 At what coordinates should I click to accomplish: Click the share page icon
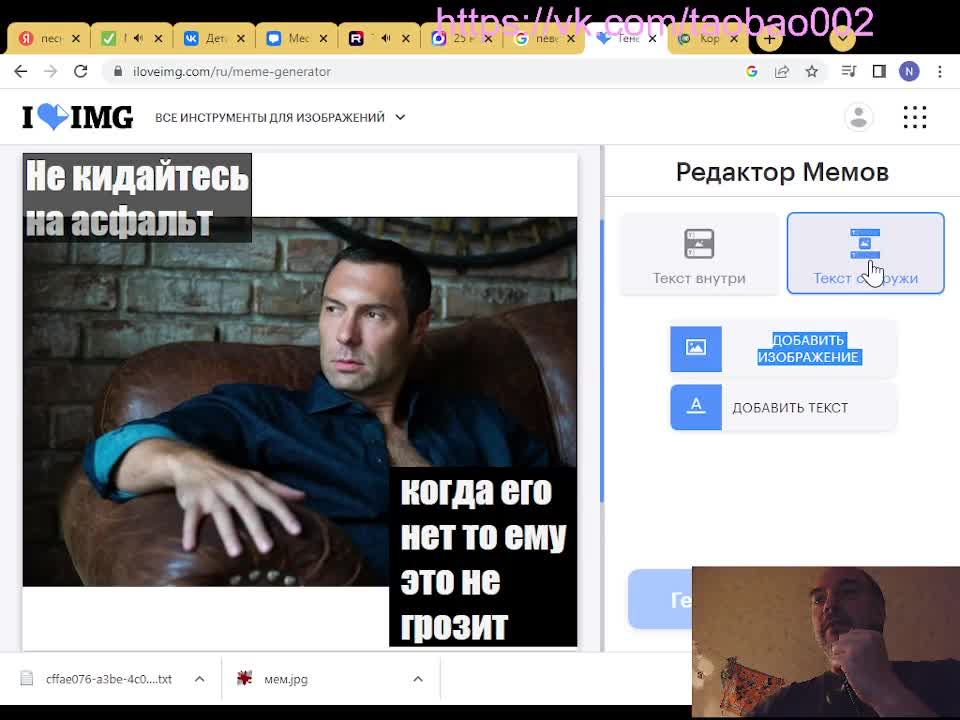click(782, 72)
